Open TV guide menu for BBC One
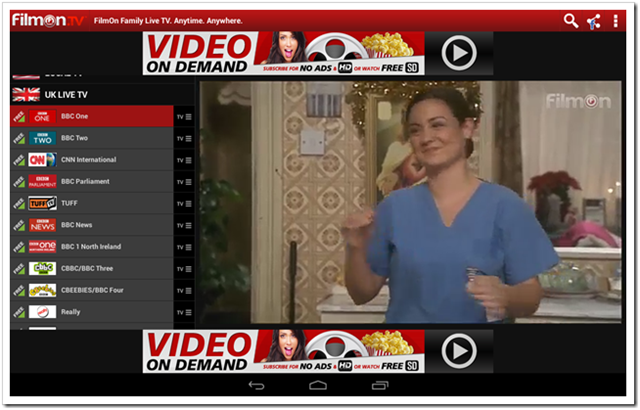Screen dimensions: 640x410 pyautogui.click(x=184, y=117)
